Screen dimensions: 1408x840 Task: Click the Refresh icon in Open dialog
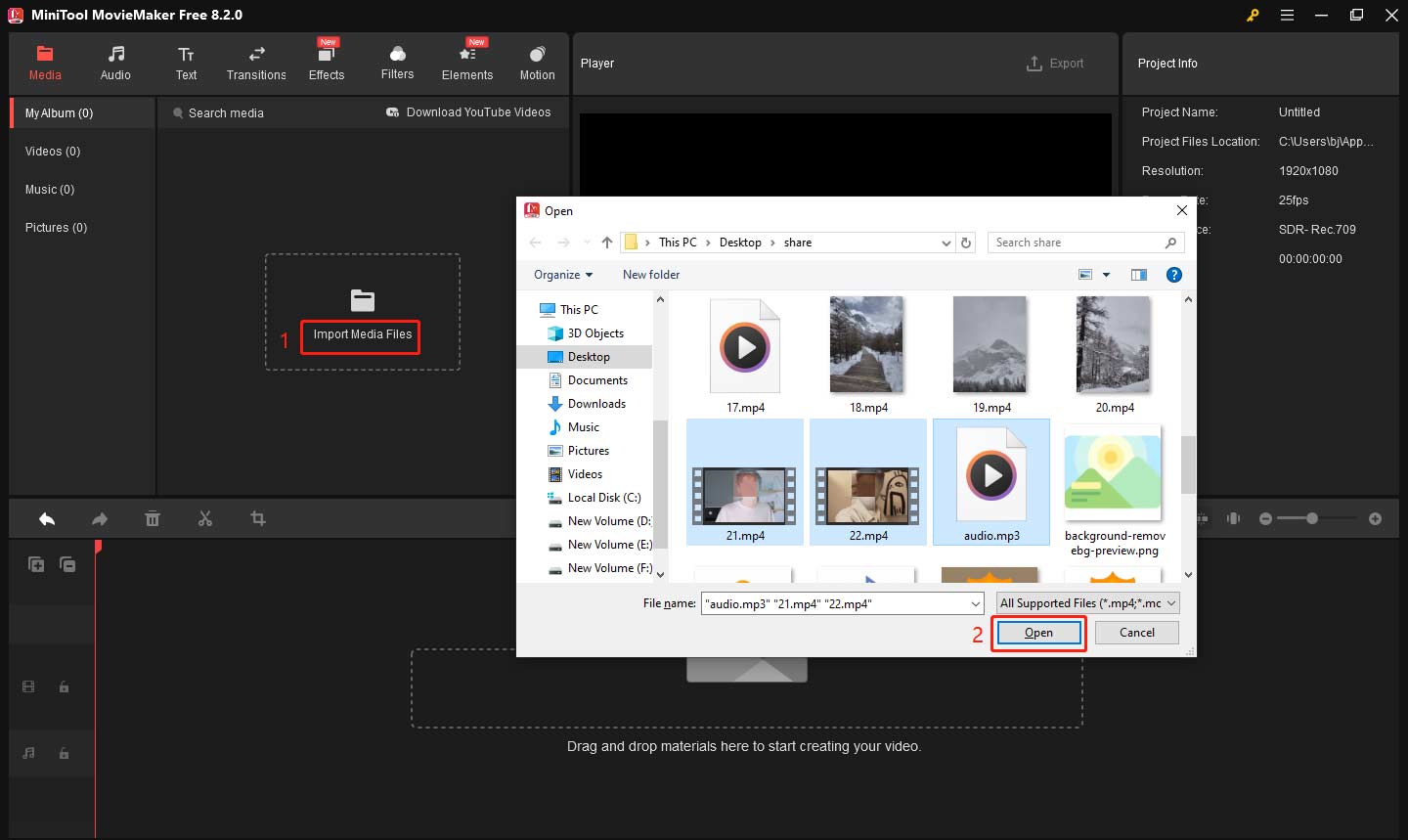[966, 243]
